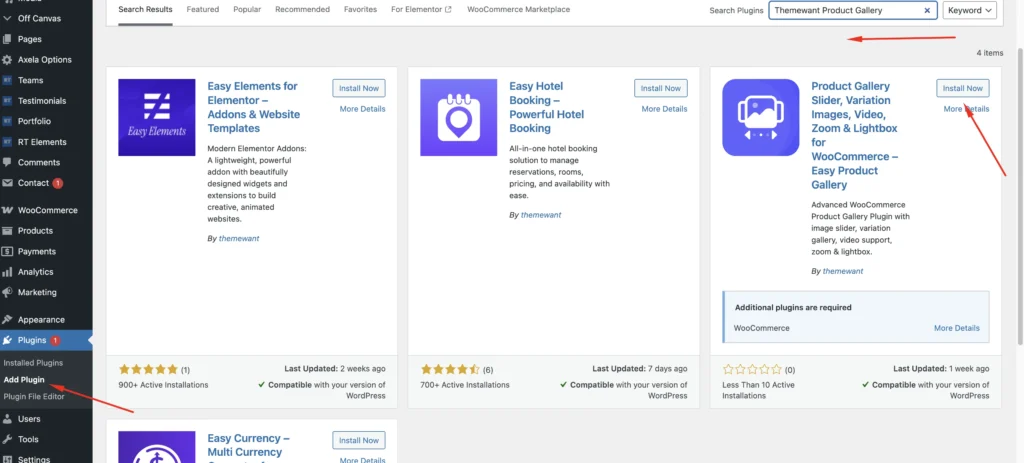Click the Users person icon
This screenshot has width=1024, height=463.
click(7, 419)
